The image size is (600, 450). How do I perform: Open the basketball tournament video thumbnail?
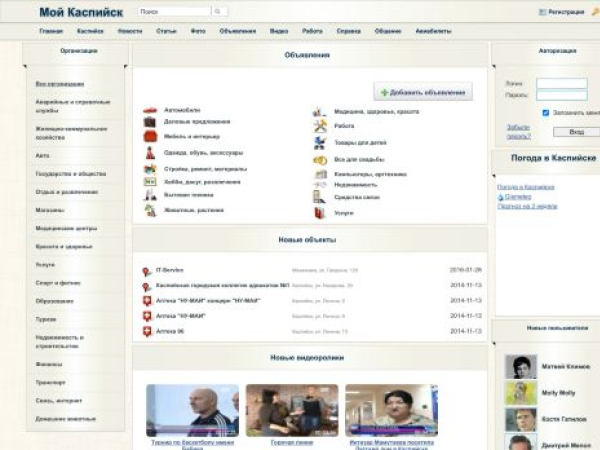tap(192, 411)
